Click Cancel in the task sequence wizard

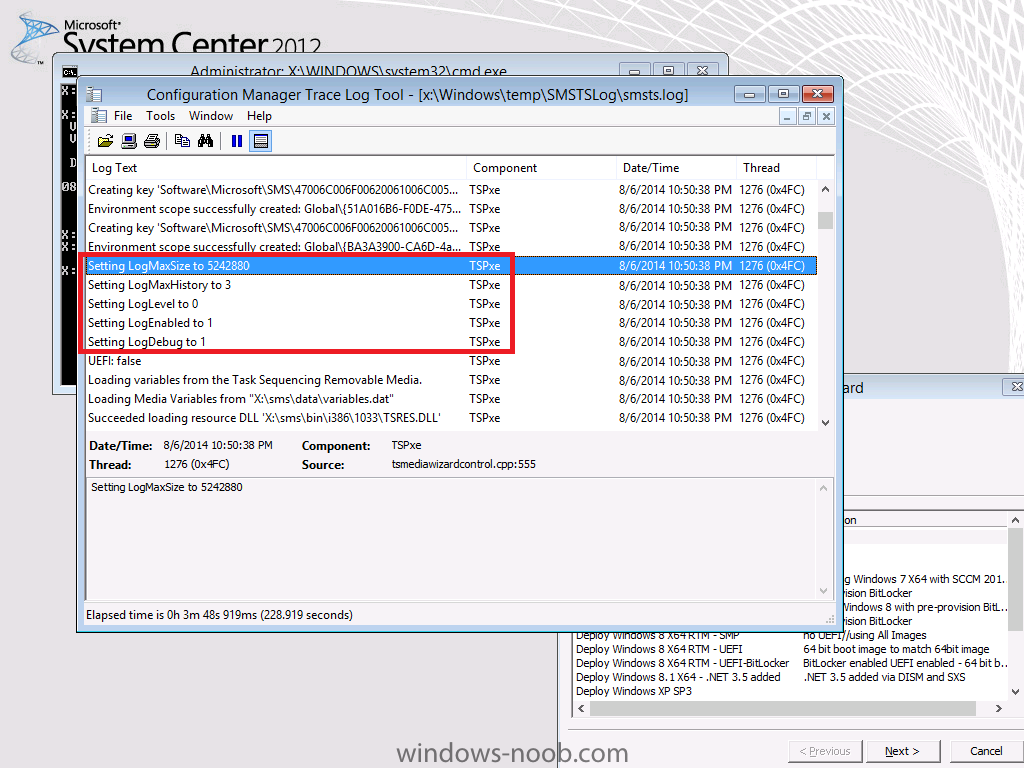[986, 751]
